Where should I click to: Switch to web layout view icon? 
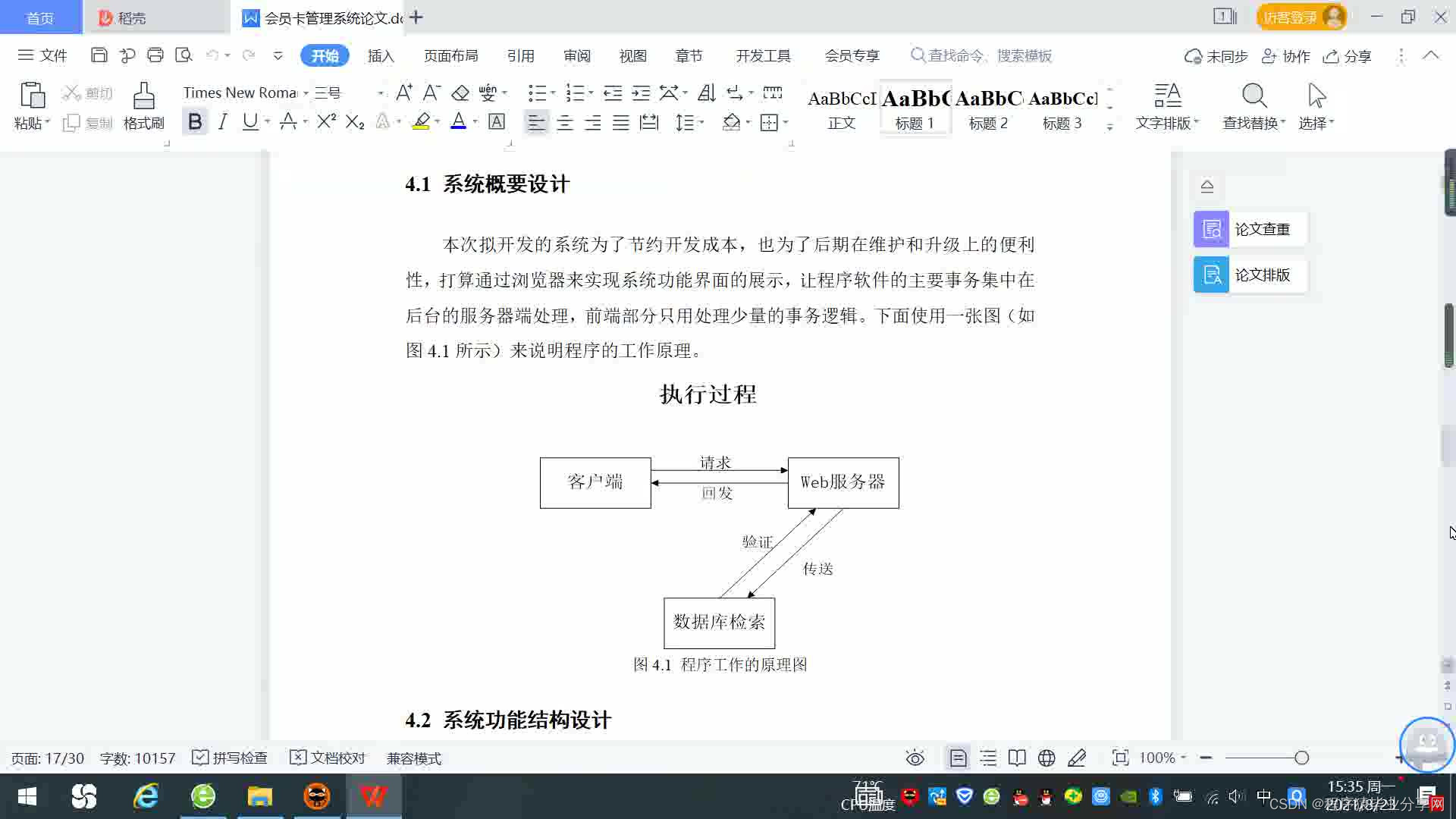pos(1046,758)
